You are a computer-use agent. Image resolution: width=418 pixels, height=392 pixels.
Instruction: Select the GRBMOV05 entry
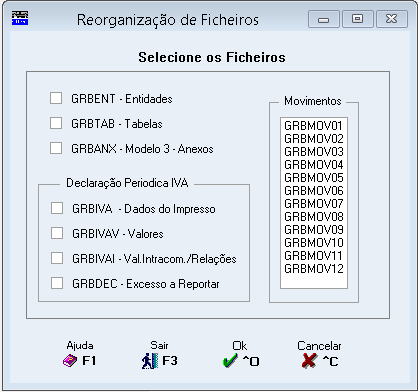[x=314, y=178]
